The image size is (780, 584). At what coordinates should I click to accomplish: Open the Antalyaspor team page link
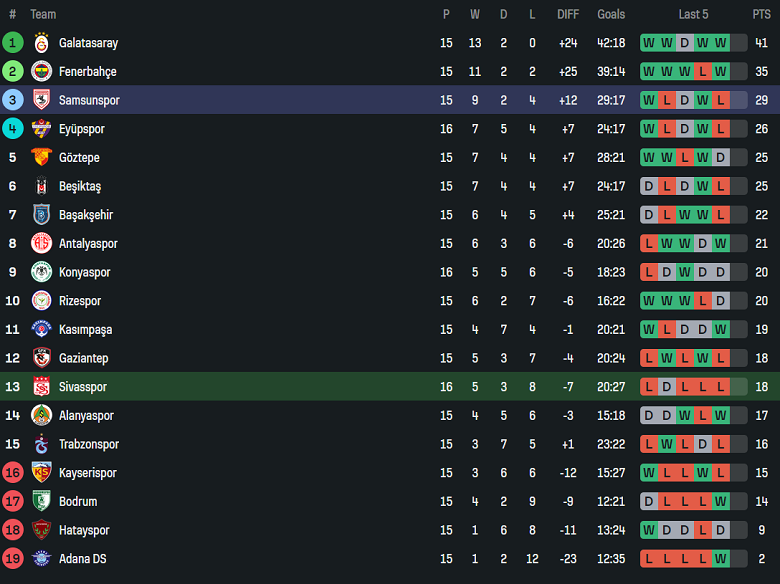(88, 244)
